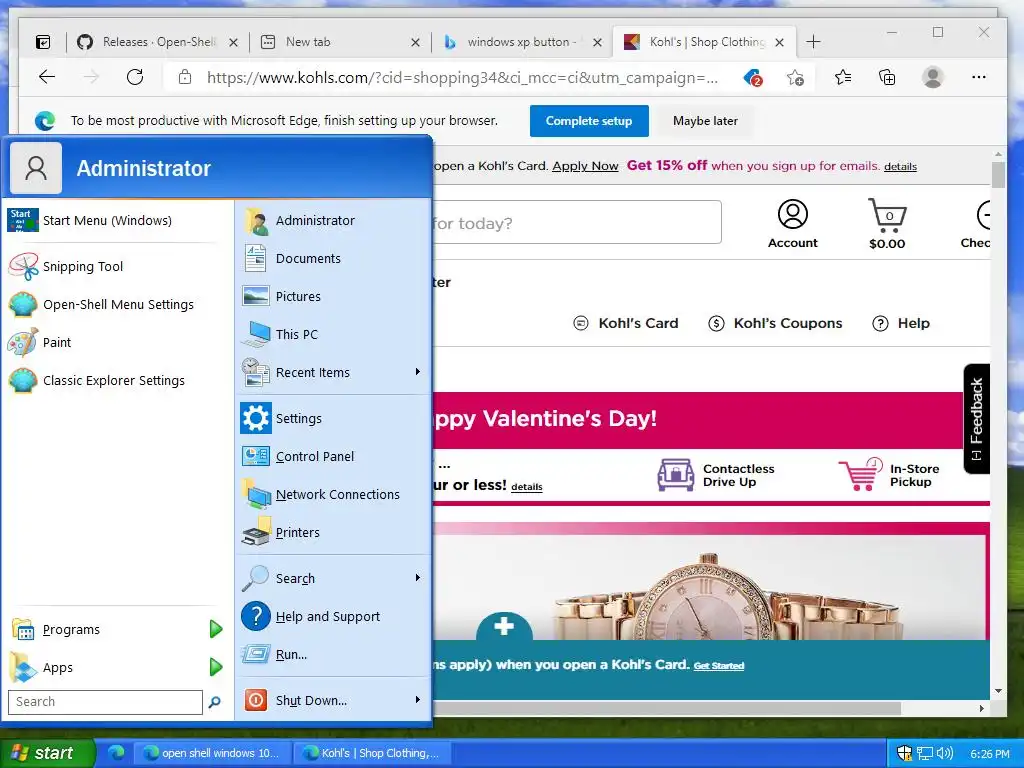Open a new browser tab
The width and height of the screenshot is (1024, 768).
813,42
